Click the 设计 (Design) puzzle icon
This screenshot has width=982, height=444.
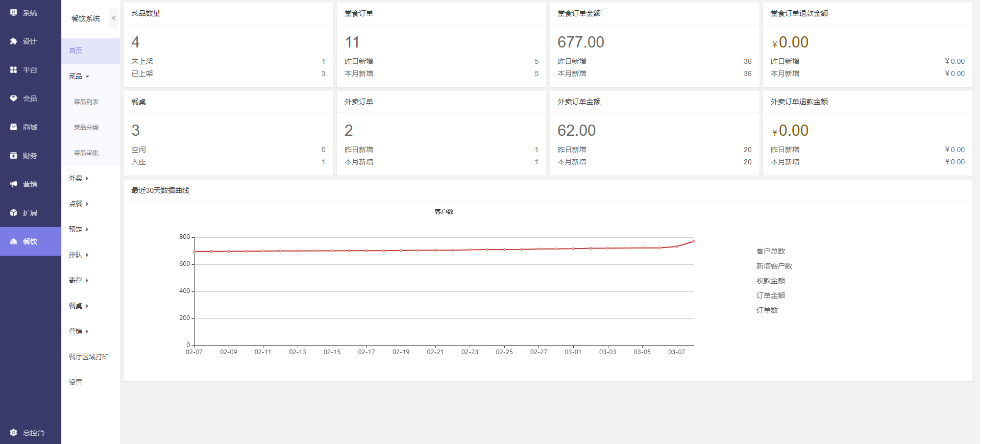13,42
